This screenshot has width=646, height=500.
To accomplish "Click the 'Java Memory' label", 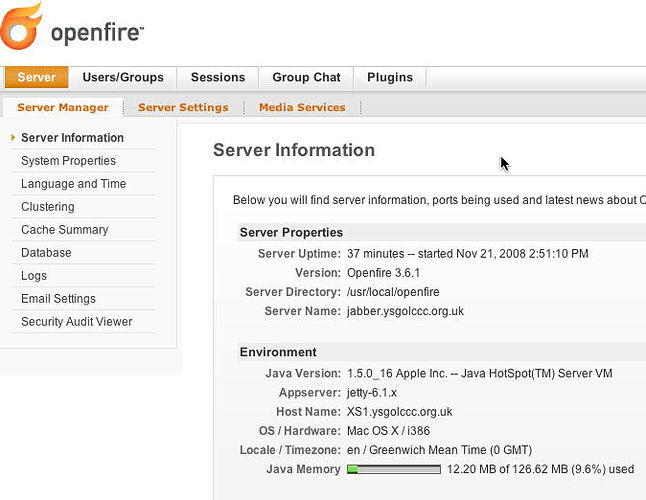I will tap(303, 469).
